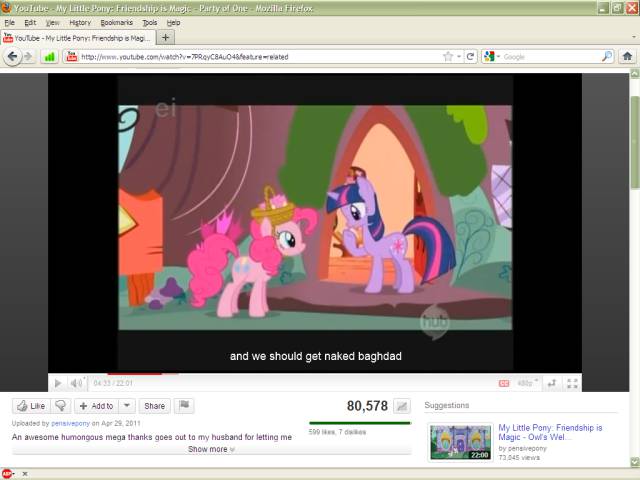Close the add-on bar with x
This screenshot has height=480, width=640.
pos(25,473)
